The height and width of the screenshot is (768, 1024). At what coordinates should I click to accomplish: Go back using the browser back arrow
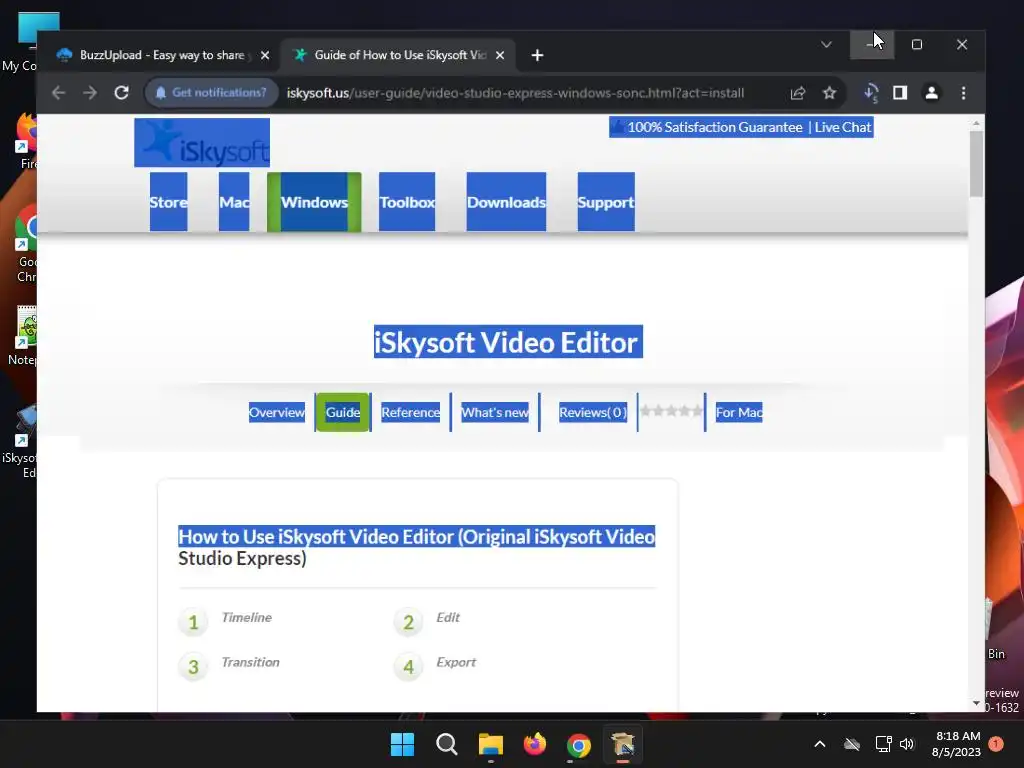[x=58, y=93]
